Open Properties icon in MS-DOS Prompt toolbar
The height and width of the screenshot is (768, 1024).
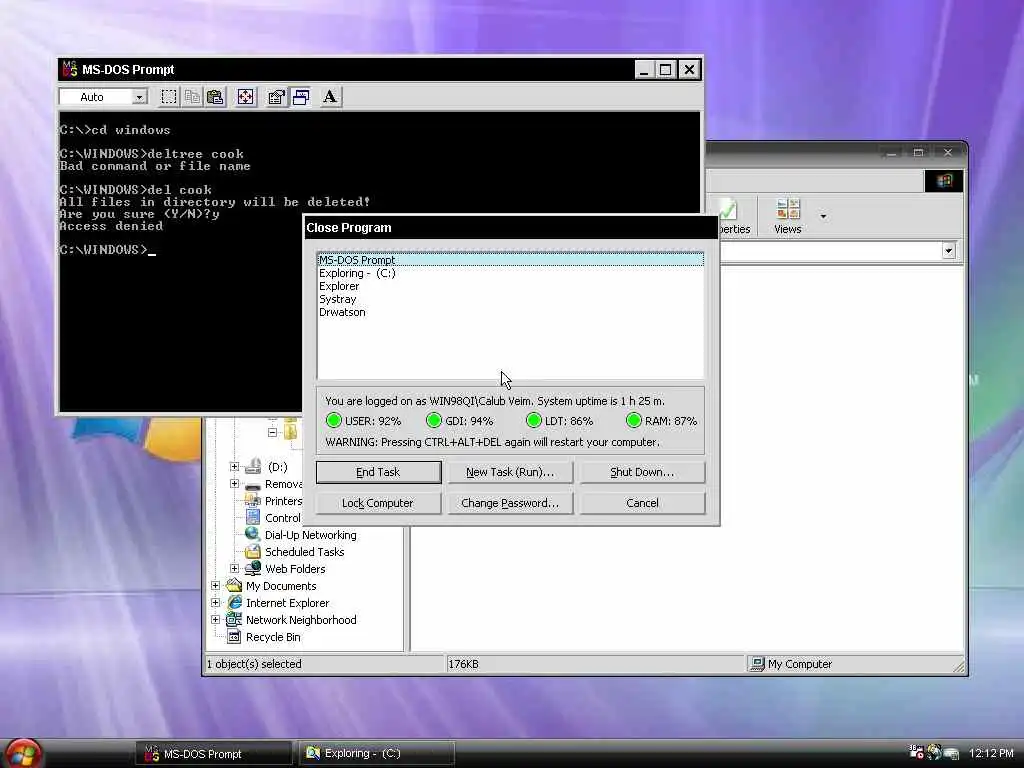(x=276, y=97)
